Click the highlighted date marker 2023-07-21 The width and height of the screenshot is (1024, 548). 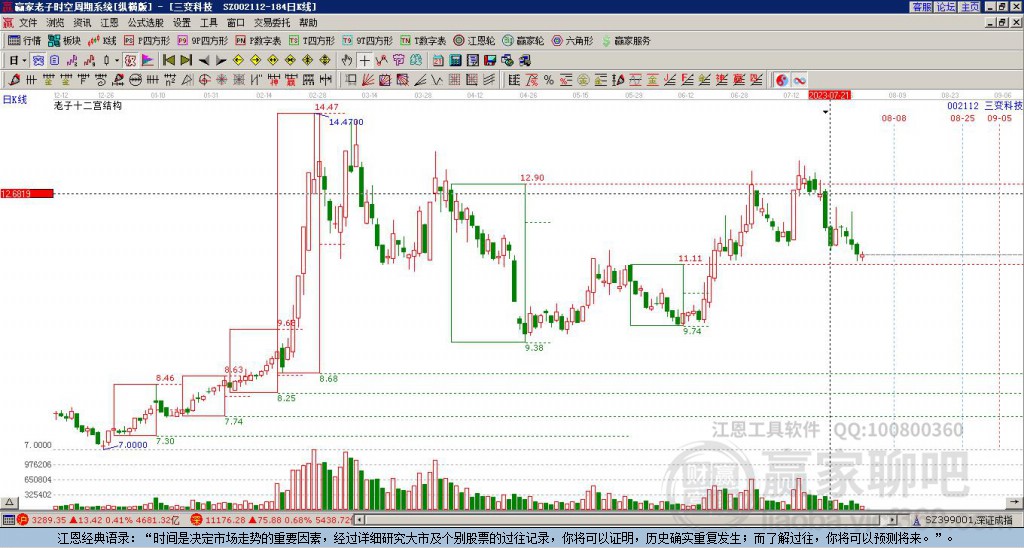[829, 95]
